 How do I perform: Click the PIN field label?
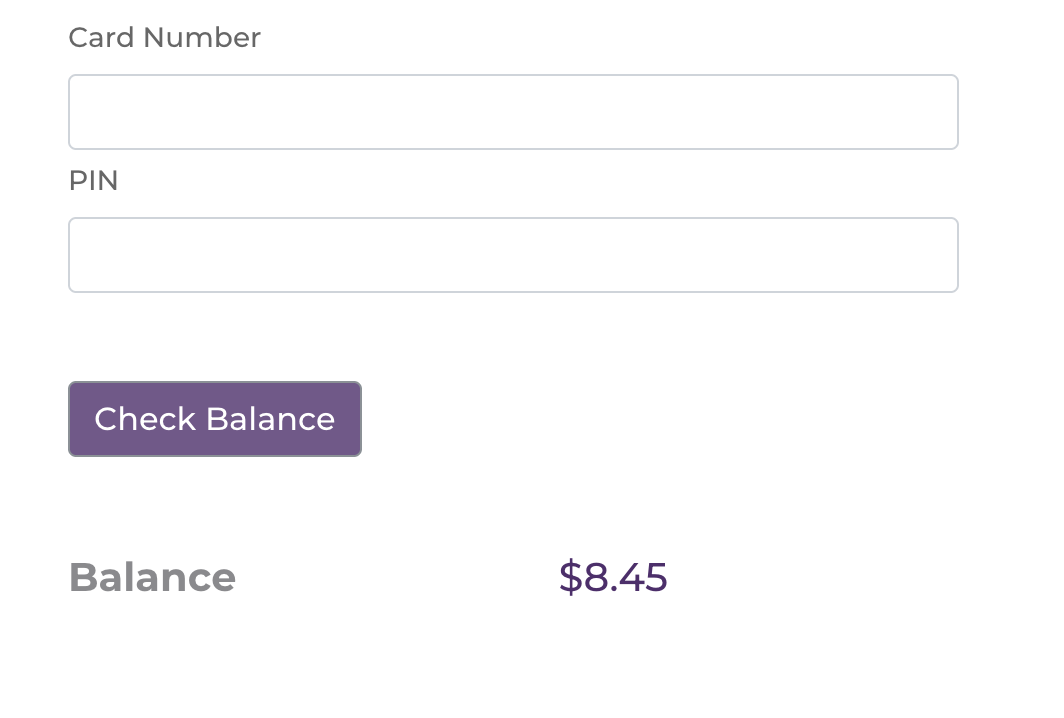[x=93, y=181]
